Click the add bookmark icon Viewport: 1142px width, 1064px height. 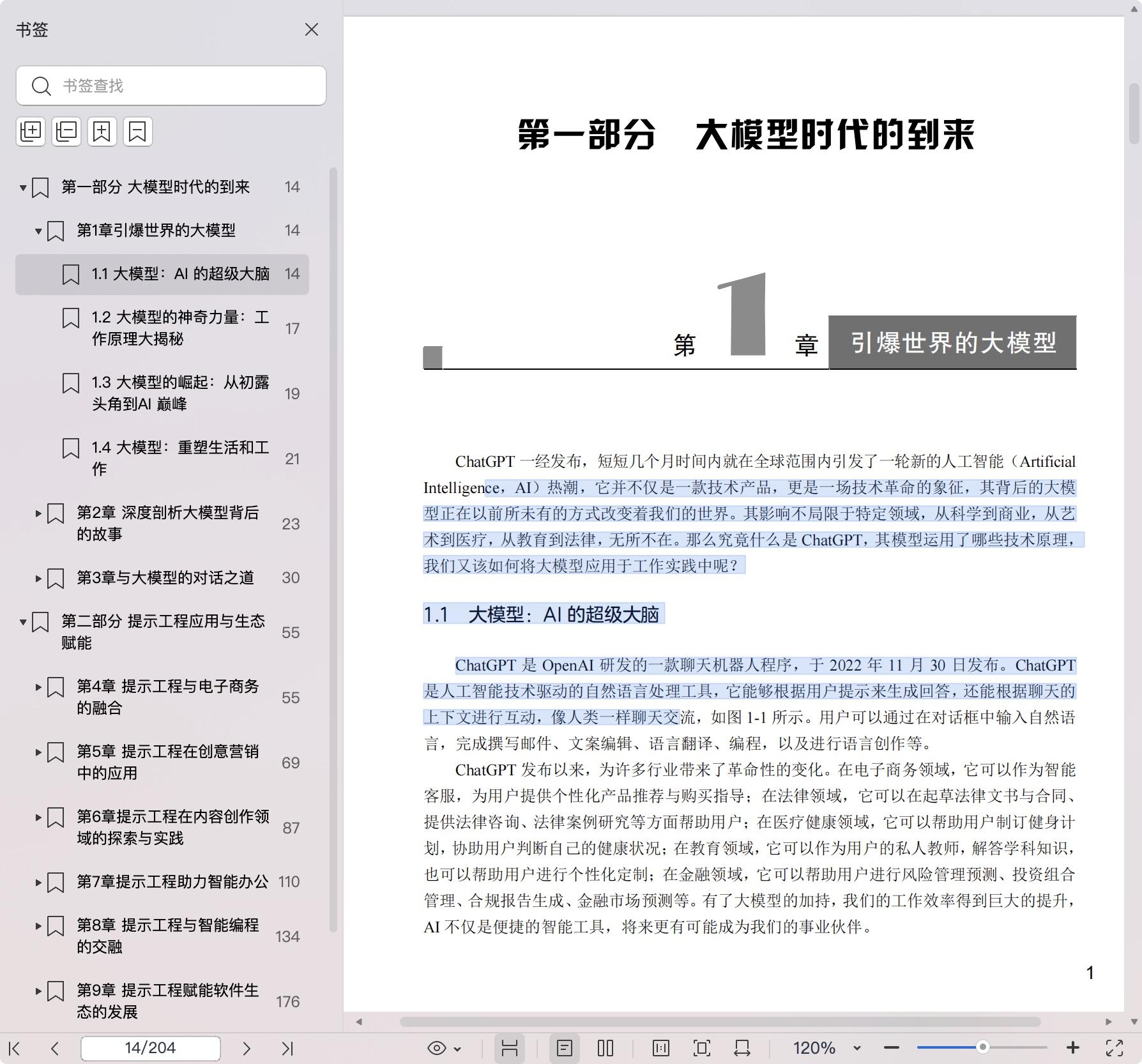102,132
